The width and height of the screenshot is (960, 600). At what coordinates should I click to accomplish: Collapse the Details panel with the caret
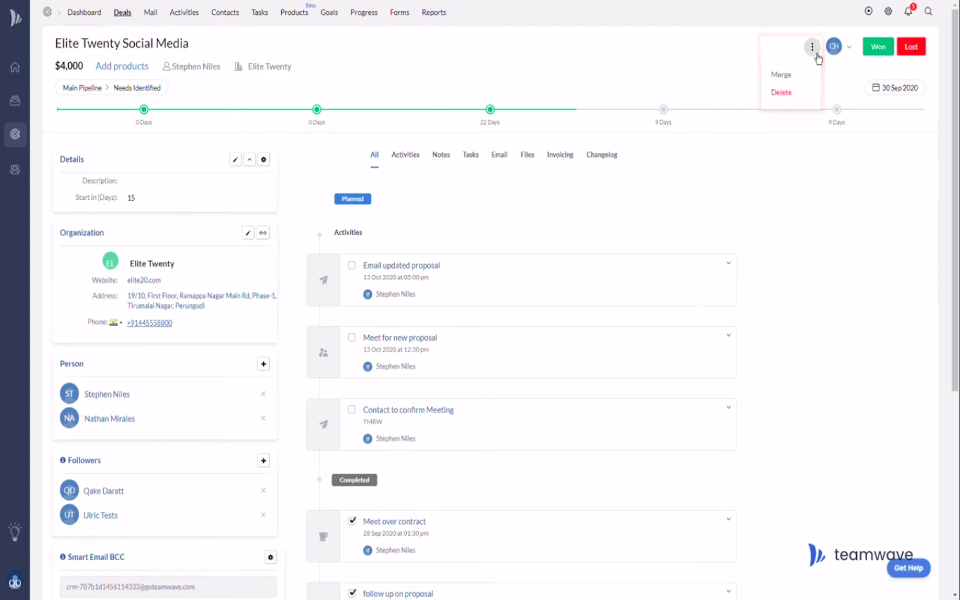click(x=249, y=160)
